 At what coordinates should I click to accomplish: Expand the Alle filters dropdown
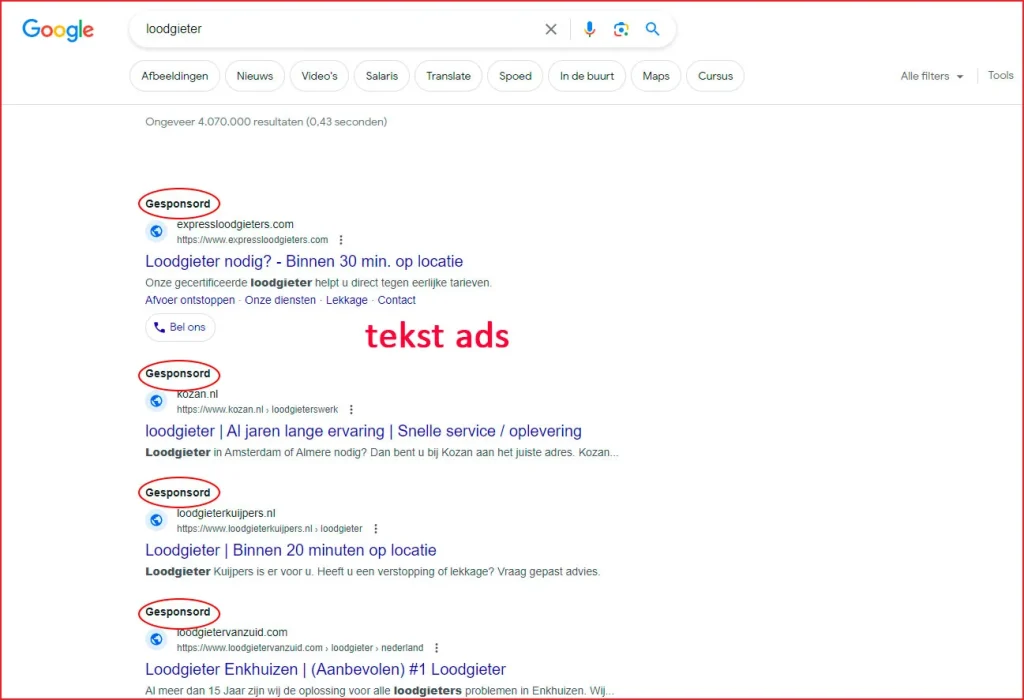(931, 76)
